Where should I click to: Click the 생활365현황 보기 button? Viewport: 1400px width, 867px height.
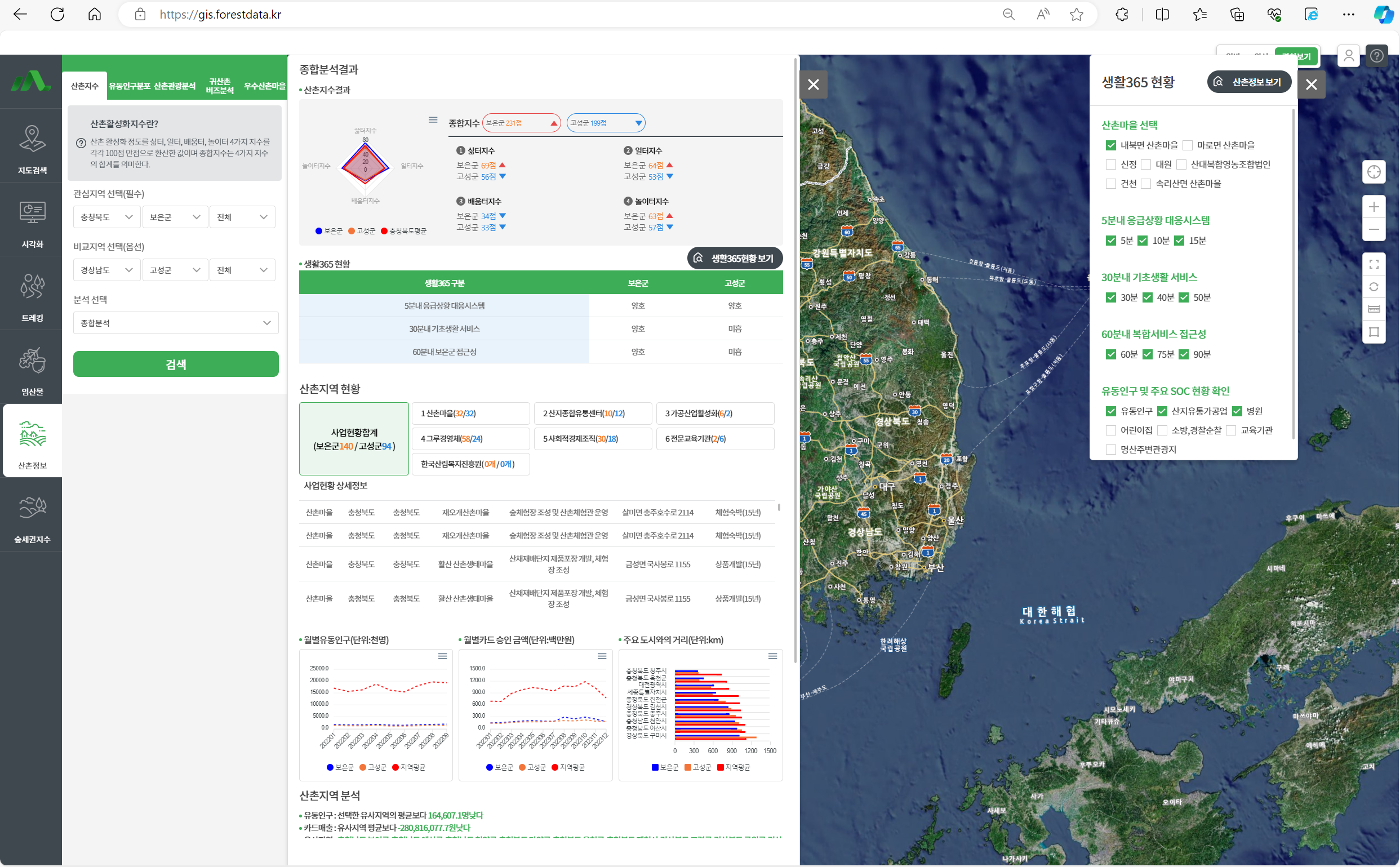click(x=735, y=259)
